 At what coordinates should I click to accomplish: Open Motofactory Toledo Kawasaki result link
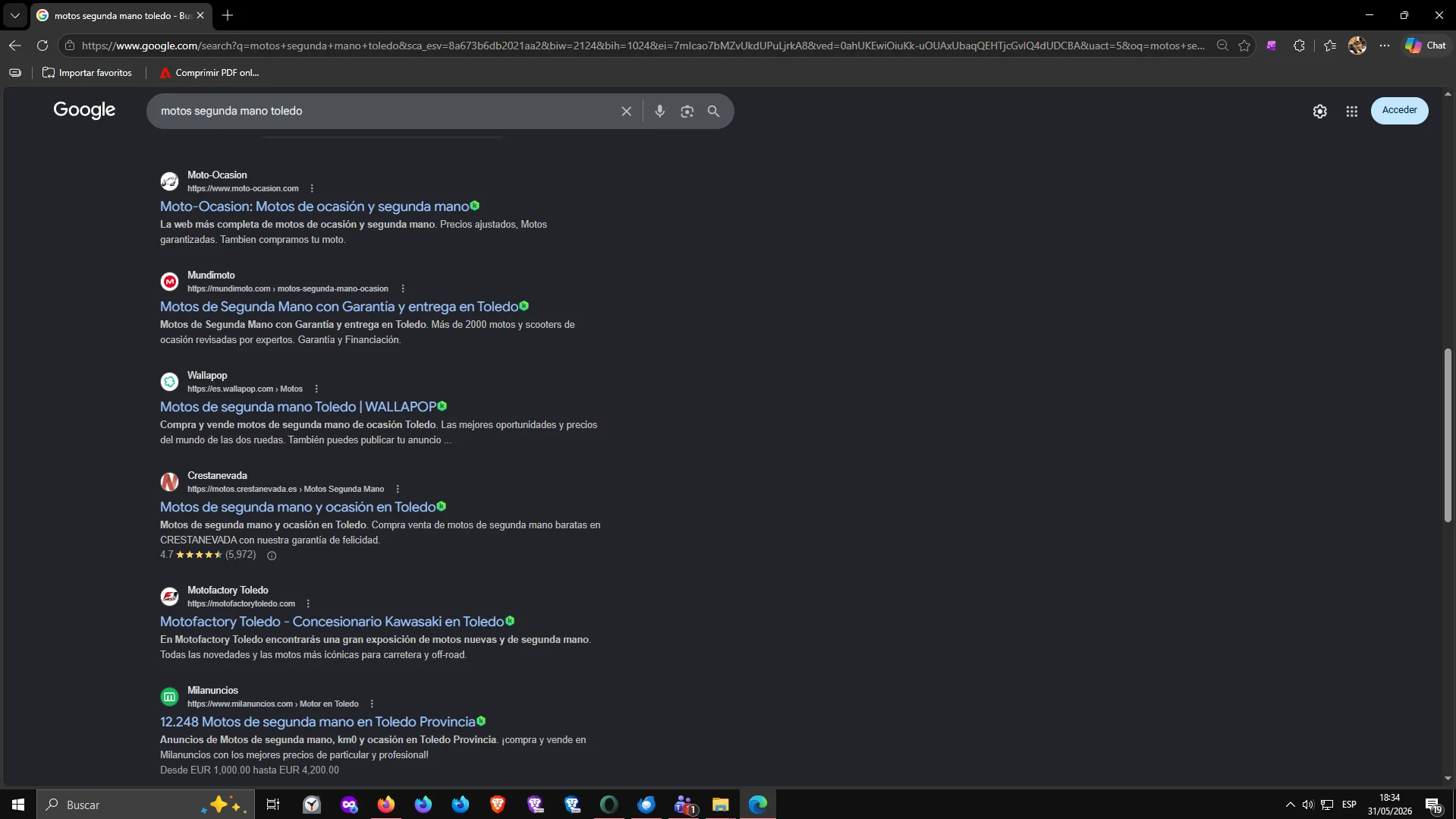(x=332, y=622)
